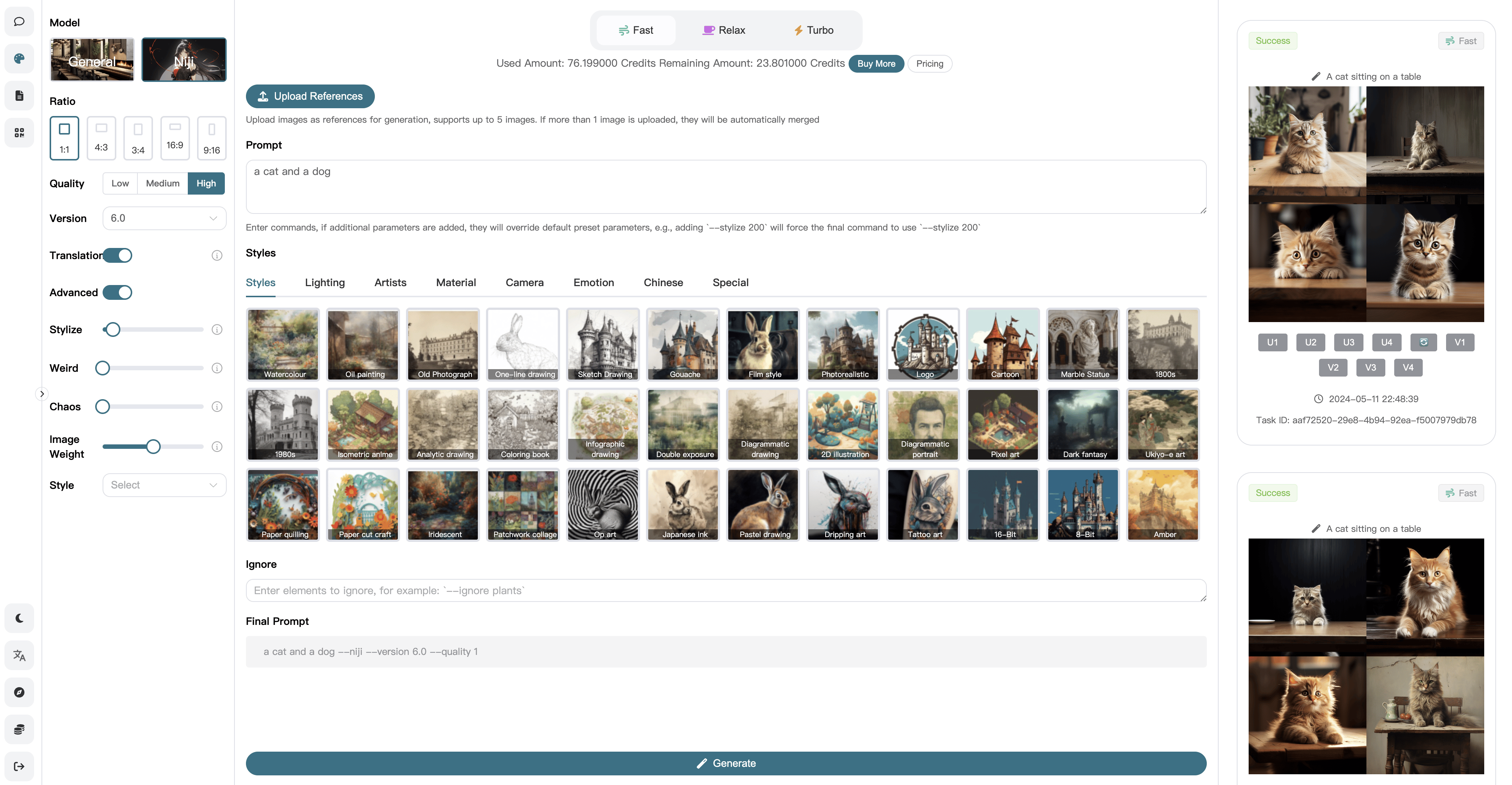Click the Stylize info icon
Viewport: 1512px width, 785px height.
click(x=217, y=330)
